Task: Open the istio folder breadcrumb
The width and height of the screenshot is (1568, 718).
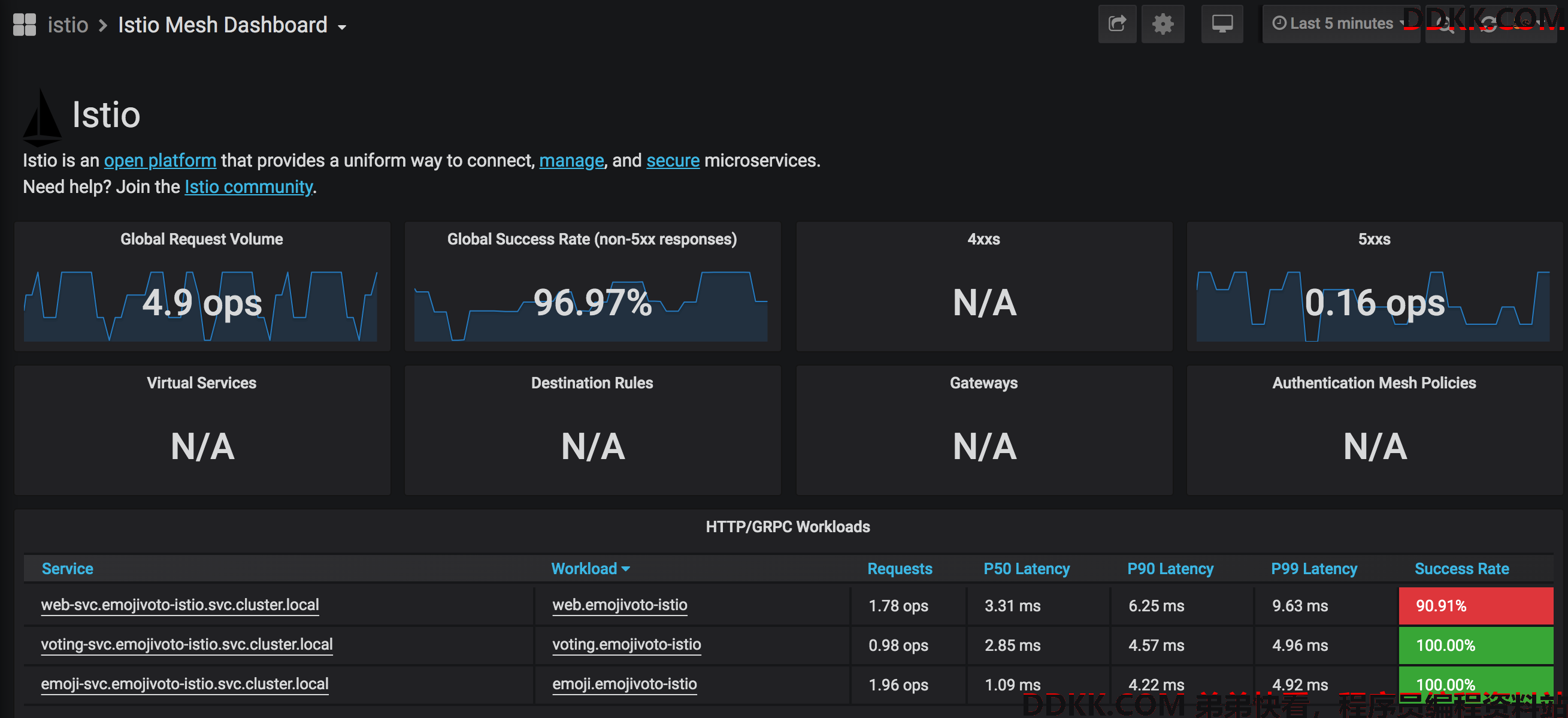Action: click(68, 25)
